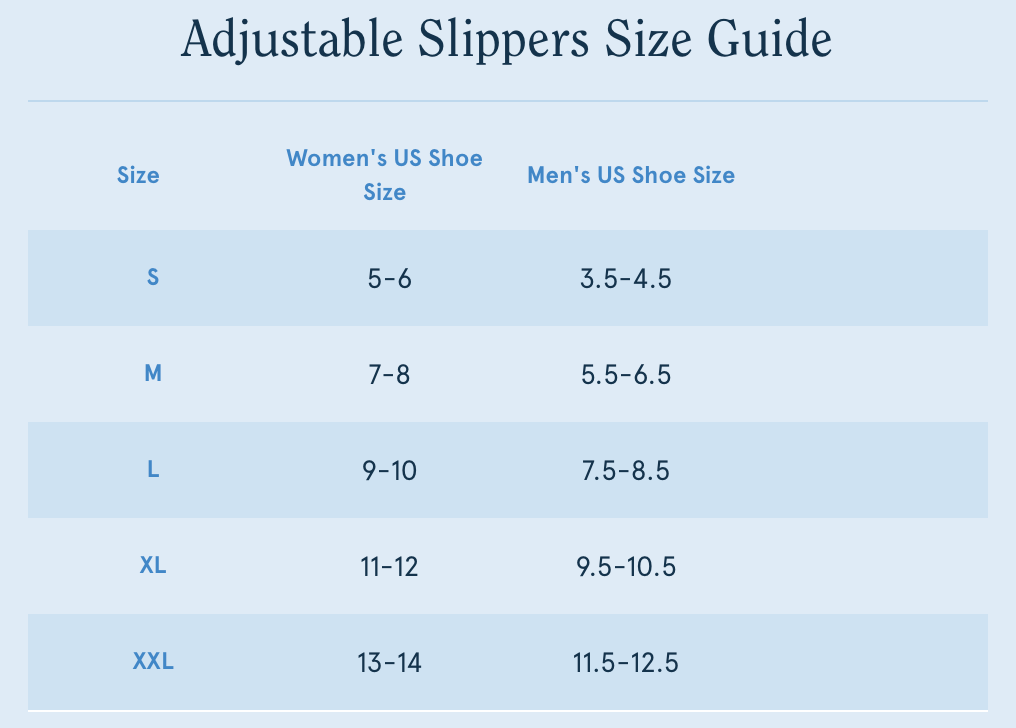
Task: Select men's size 3.5-4.5 cell
Action: [626, 278]
